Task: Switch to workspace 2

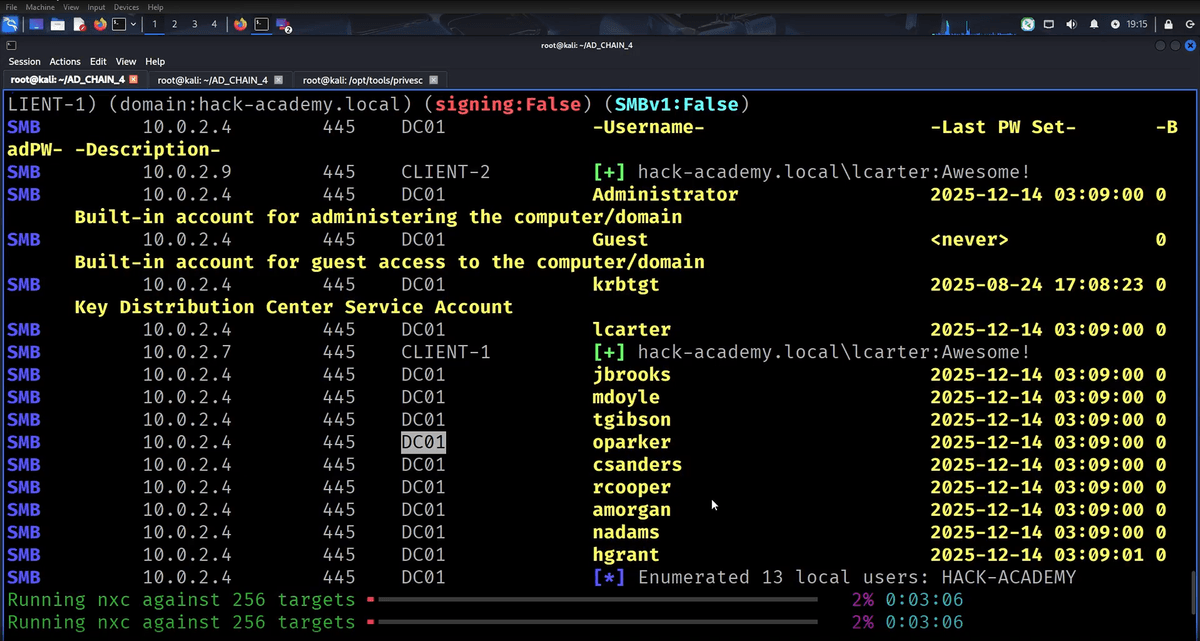Action: [174, 24]
